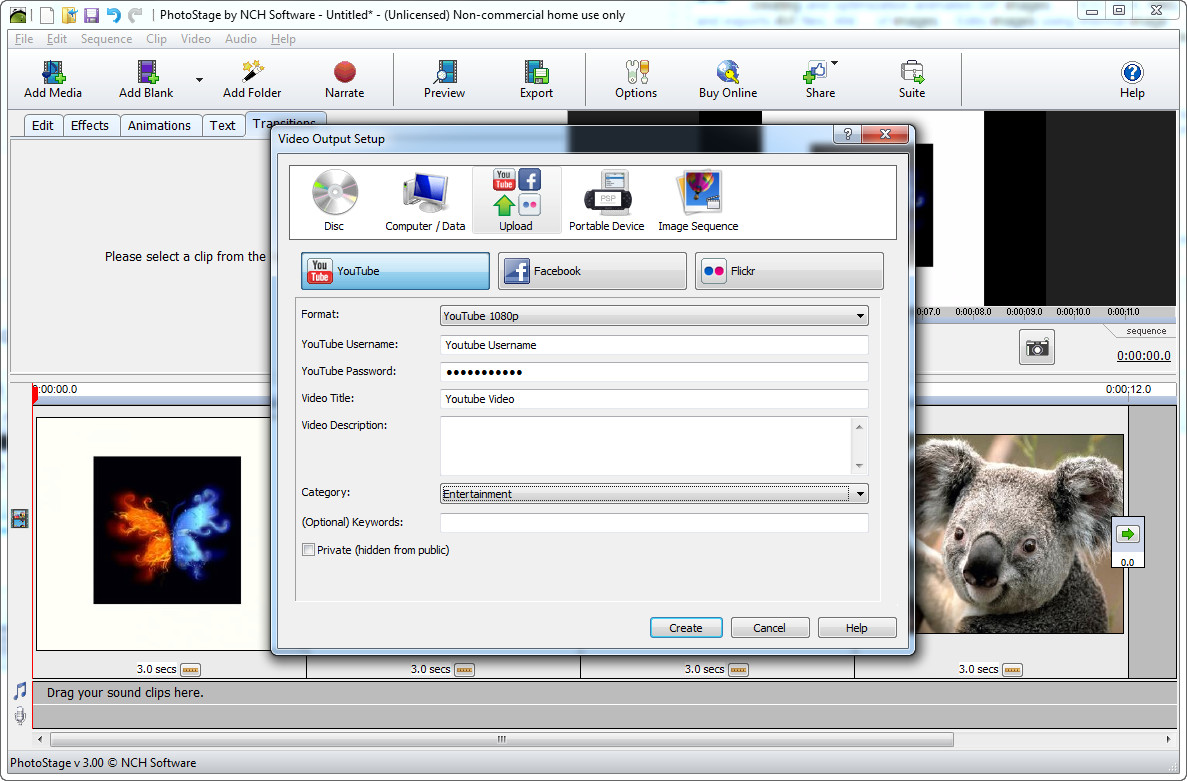Expand the Add Blank dropdown arrow

click(199, 79)
